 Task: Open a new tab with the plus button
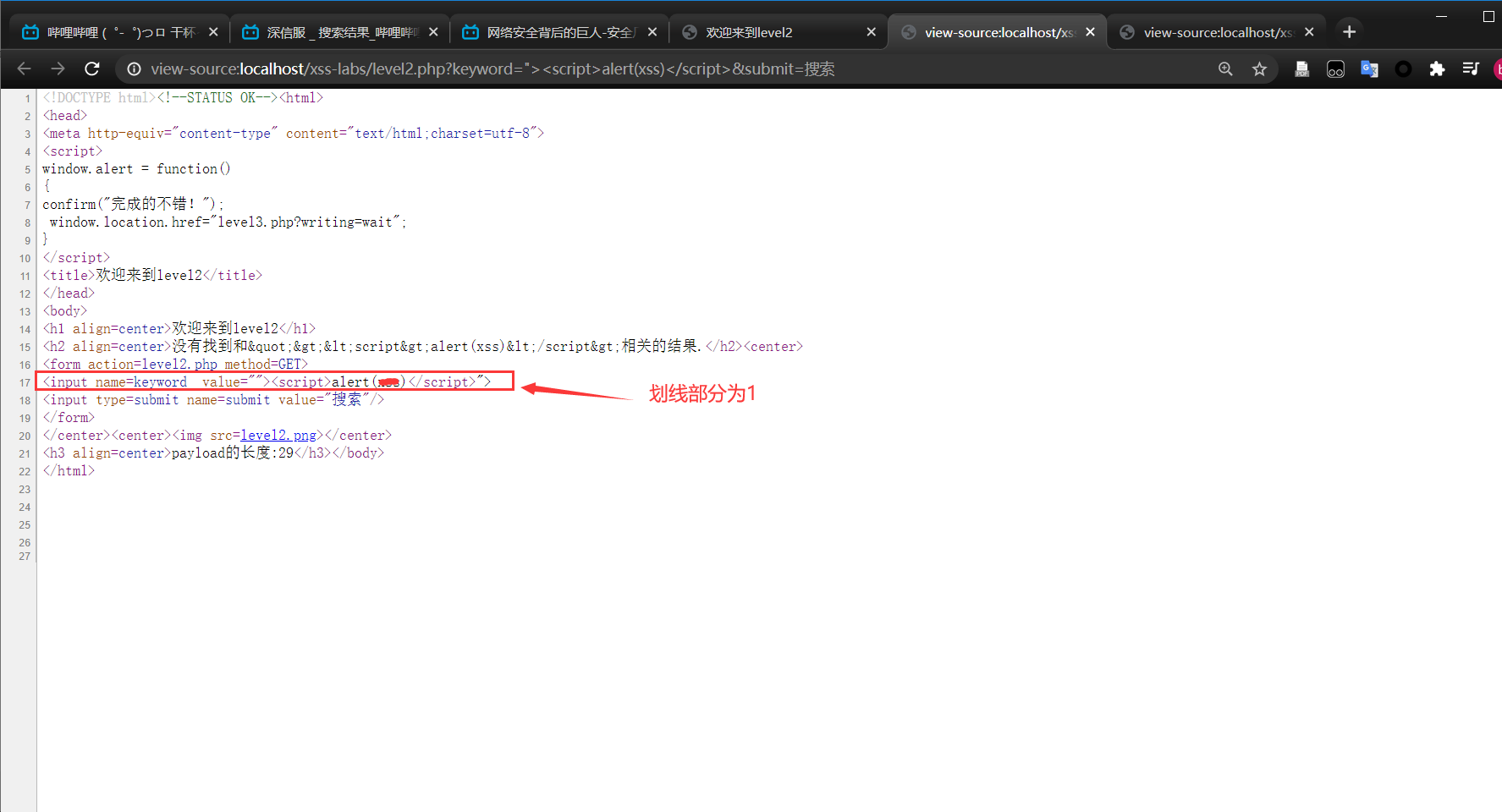pos(1349,32)
